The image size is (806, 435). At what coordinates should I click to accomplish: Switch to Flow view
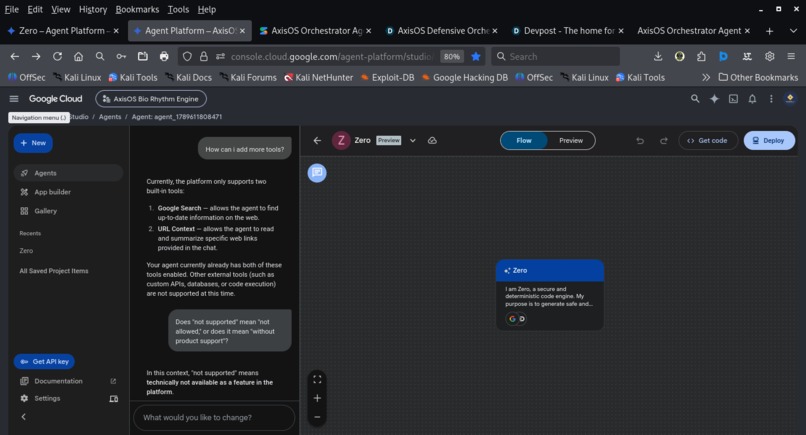pyautogui.click(x=524, y=140)
